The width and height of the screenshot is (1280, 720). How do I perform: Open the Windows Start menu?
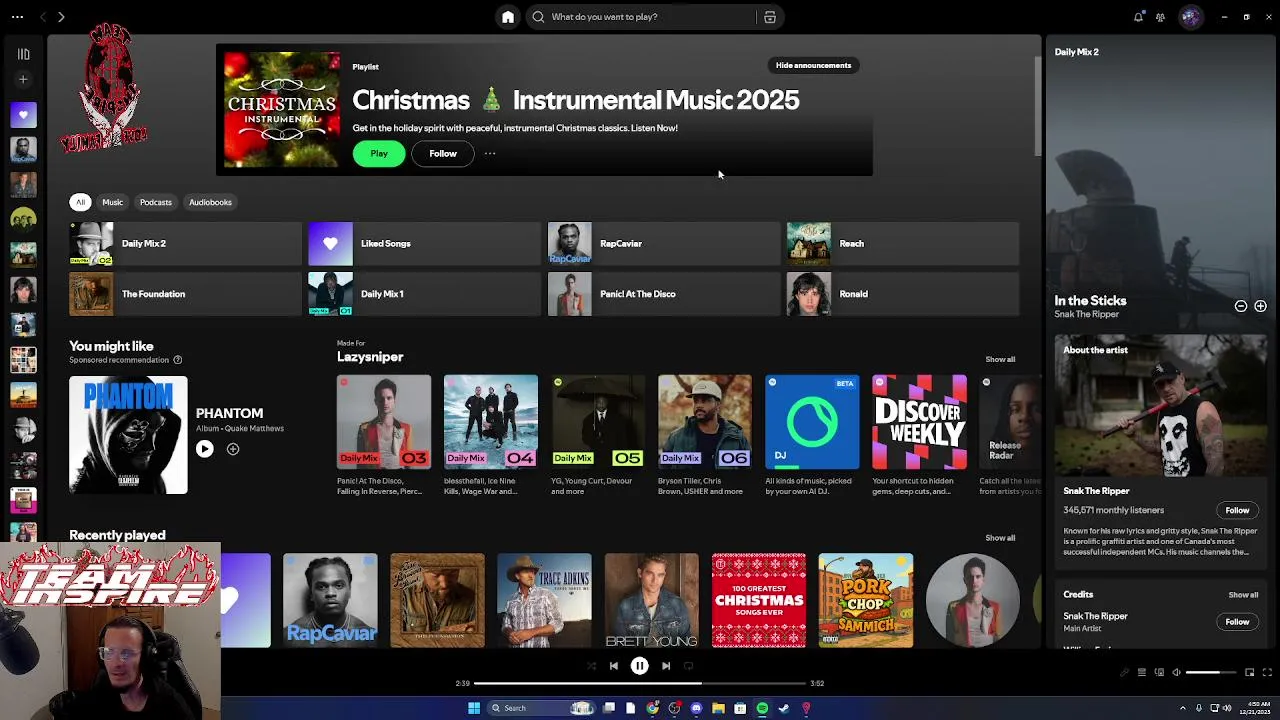click(x=474, y=708)
